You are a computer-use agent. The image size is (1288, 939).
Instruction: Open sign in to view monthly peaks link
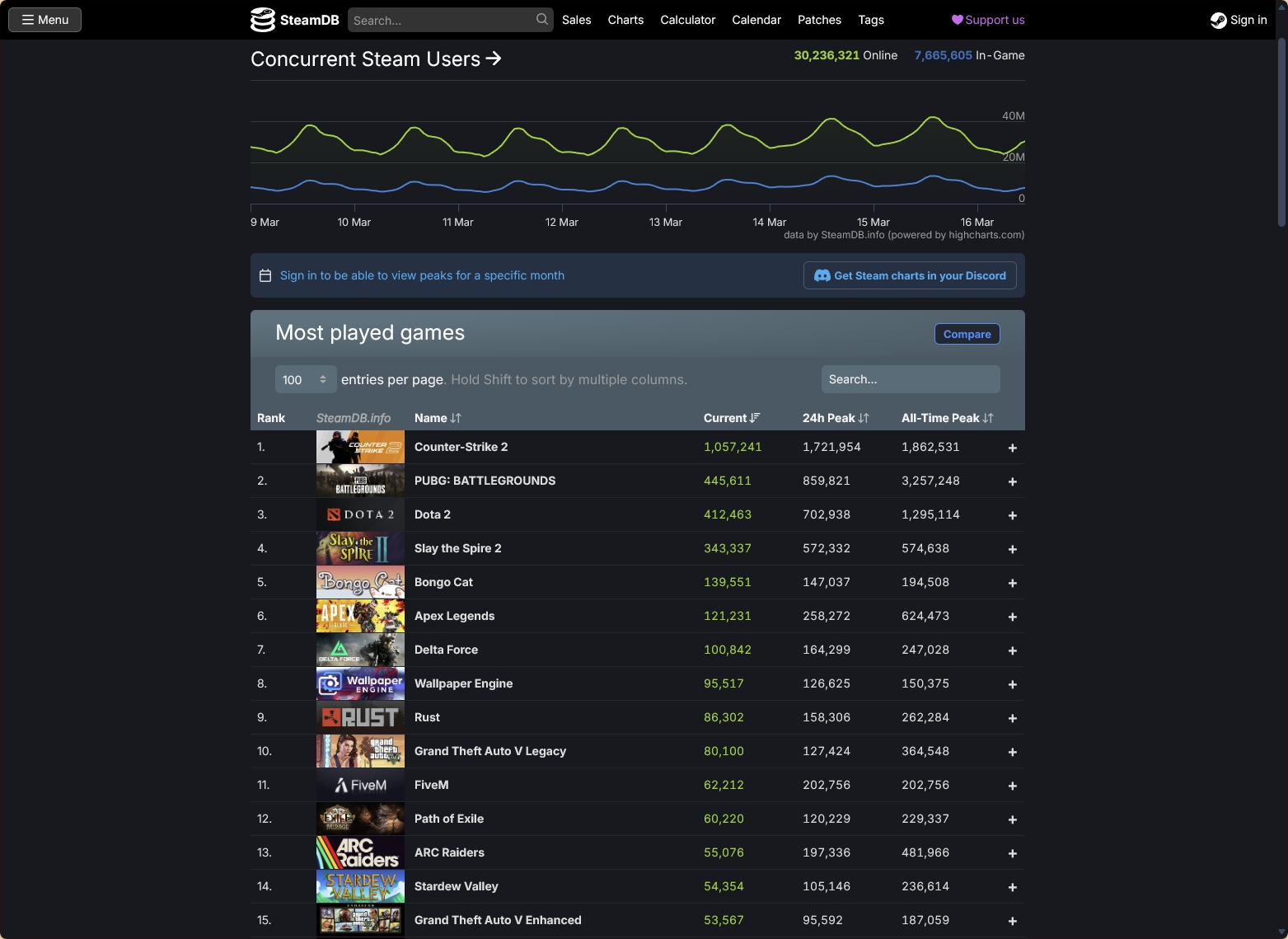[x=422, y=275]
